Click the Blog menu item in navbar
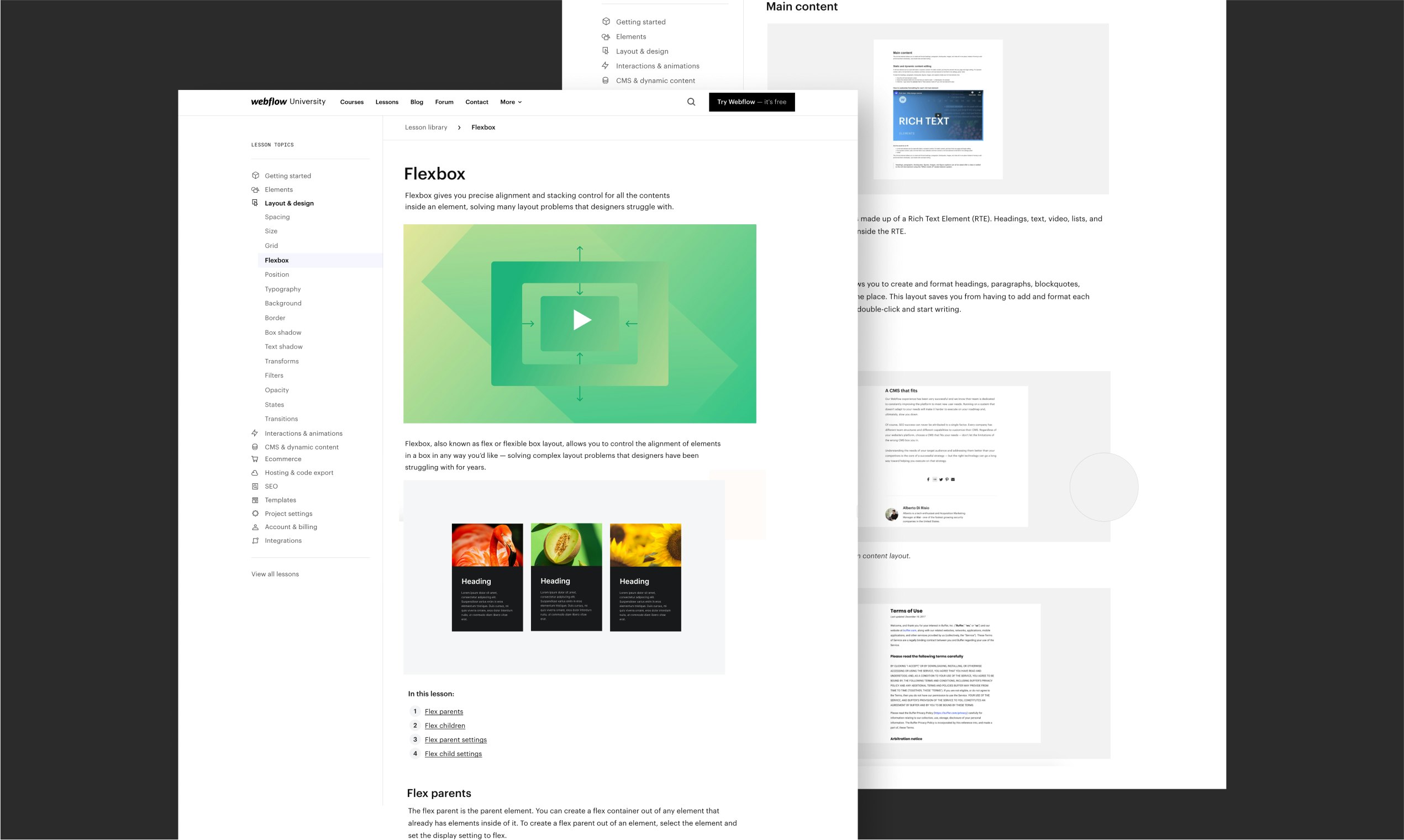 (x=416, y=102)
